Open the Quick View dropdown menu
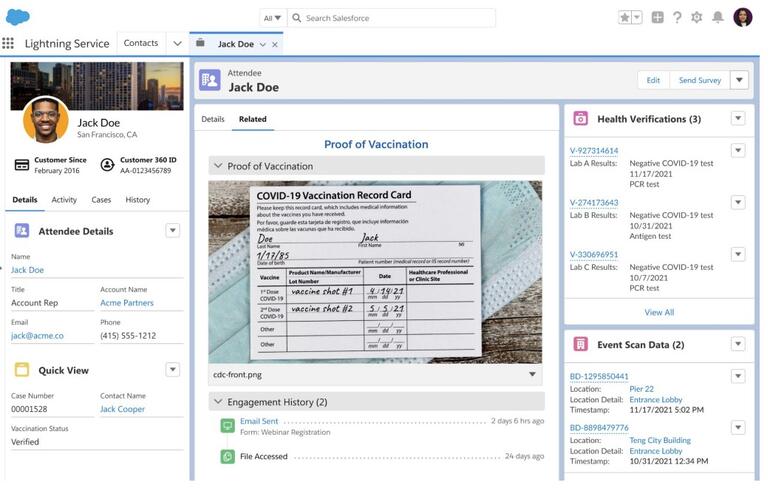 172,370
